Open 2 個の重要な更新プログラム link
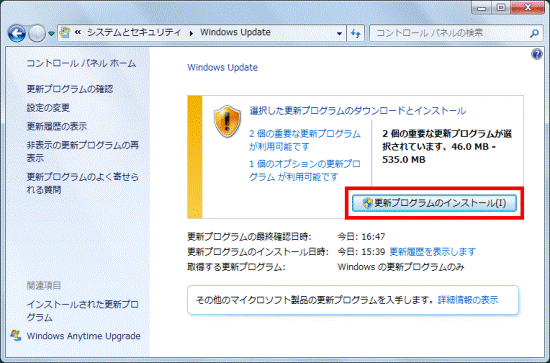Screen dimensions: 550x363 click(x=305, y=140)
